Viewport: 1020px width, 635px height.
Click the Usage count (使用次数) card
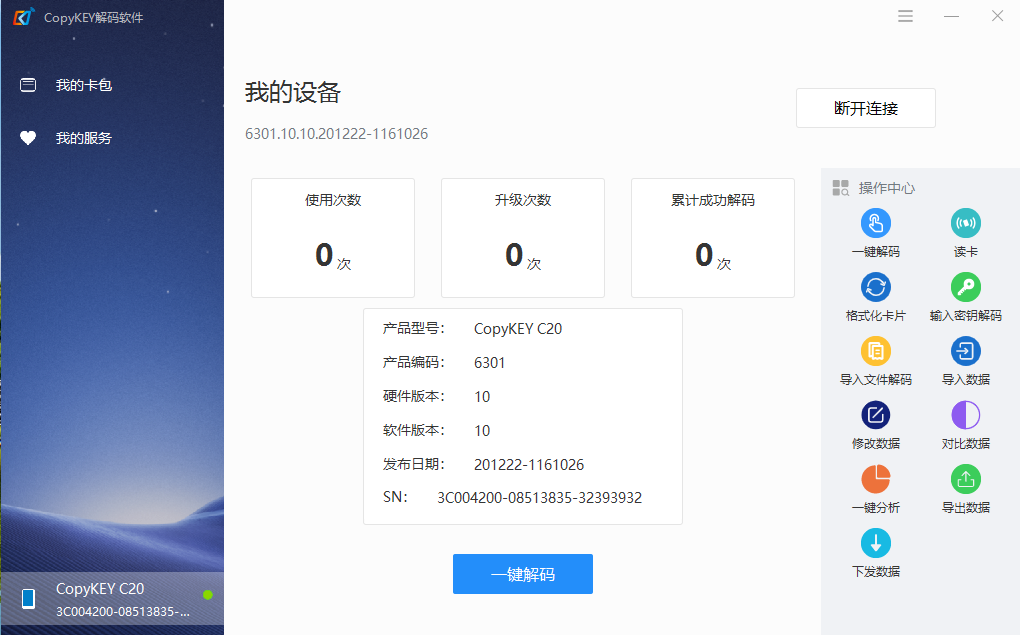(x=333, y=238)
